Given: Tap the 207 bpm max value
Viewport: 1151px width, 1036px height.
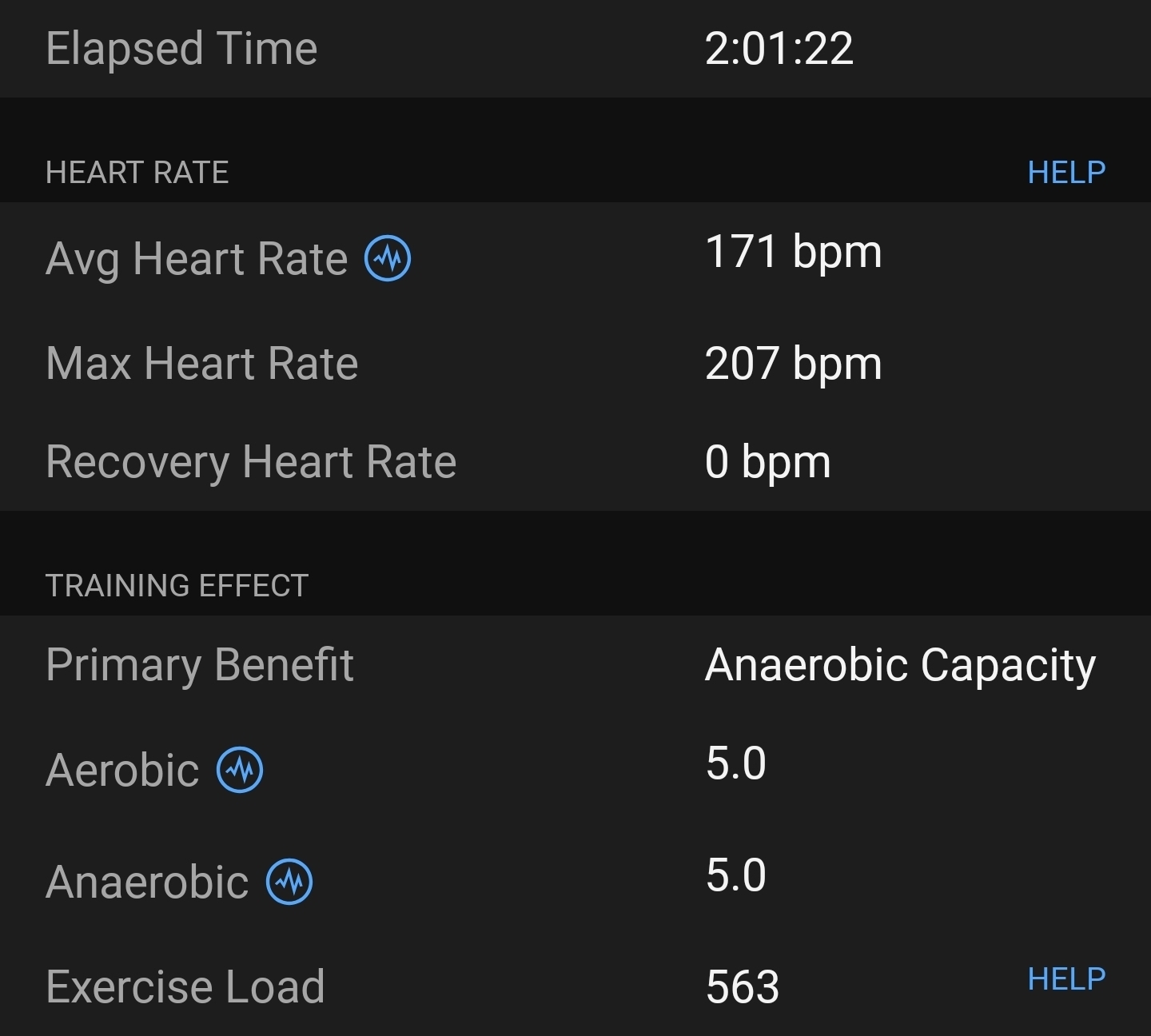Looking at the screenshot, I should click(793, 364).
